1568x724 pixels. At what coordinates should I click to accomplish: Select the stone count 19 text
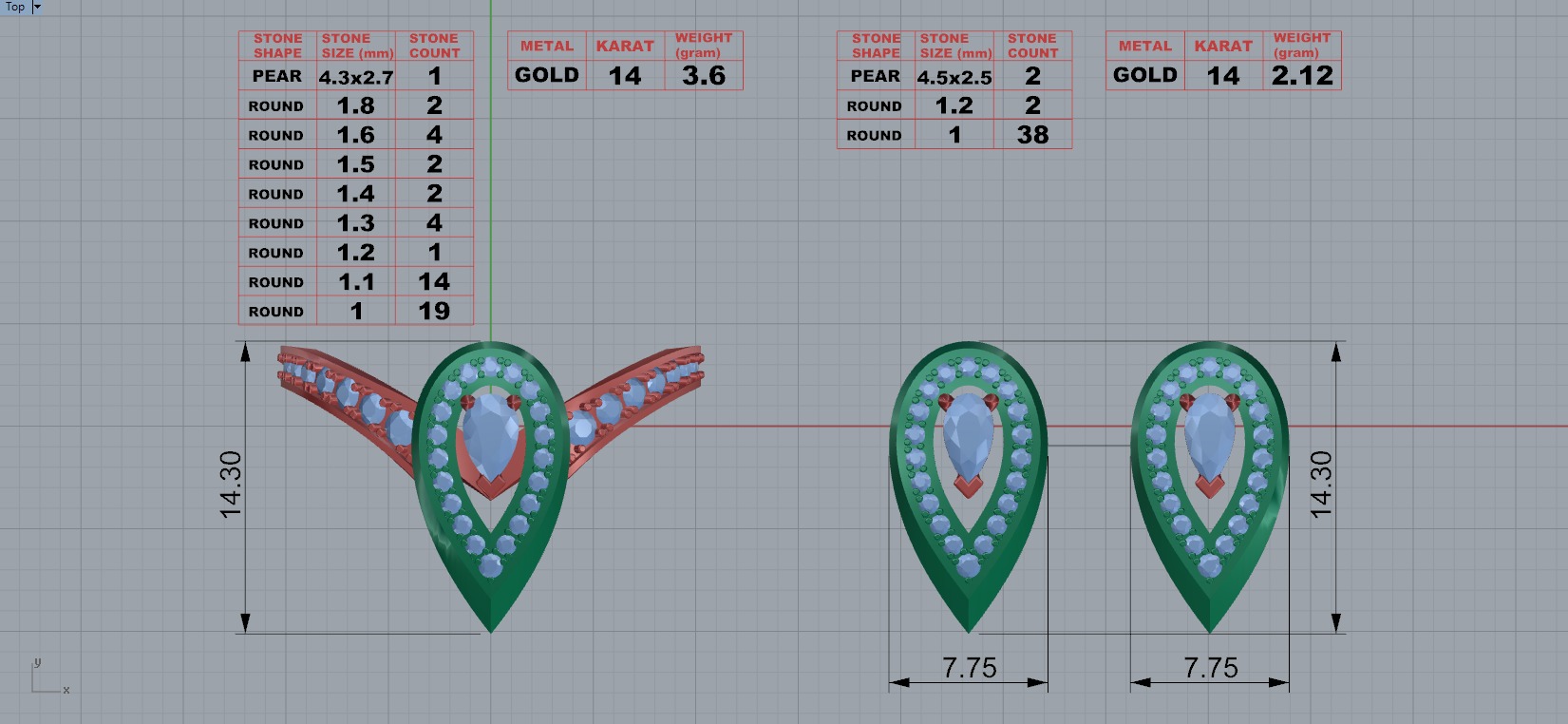tap(434, 311)
